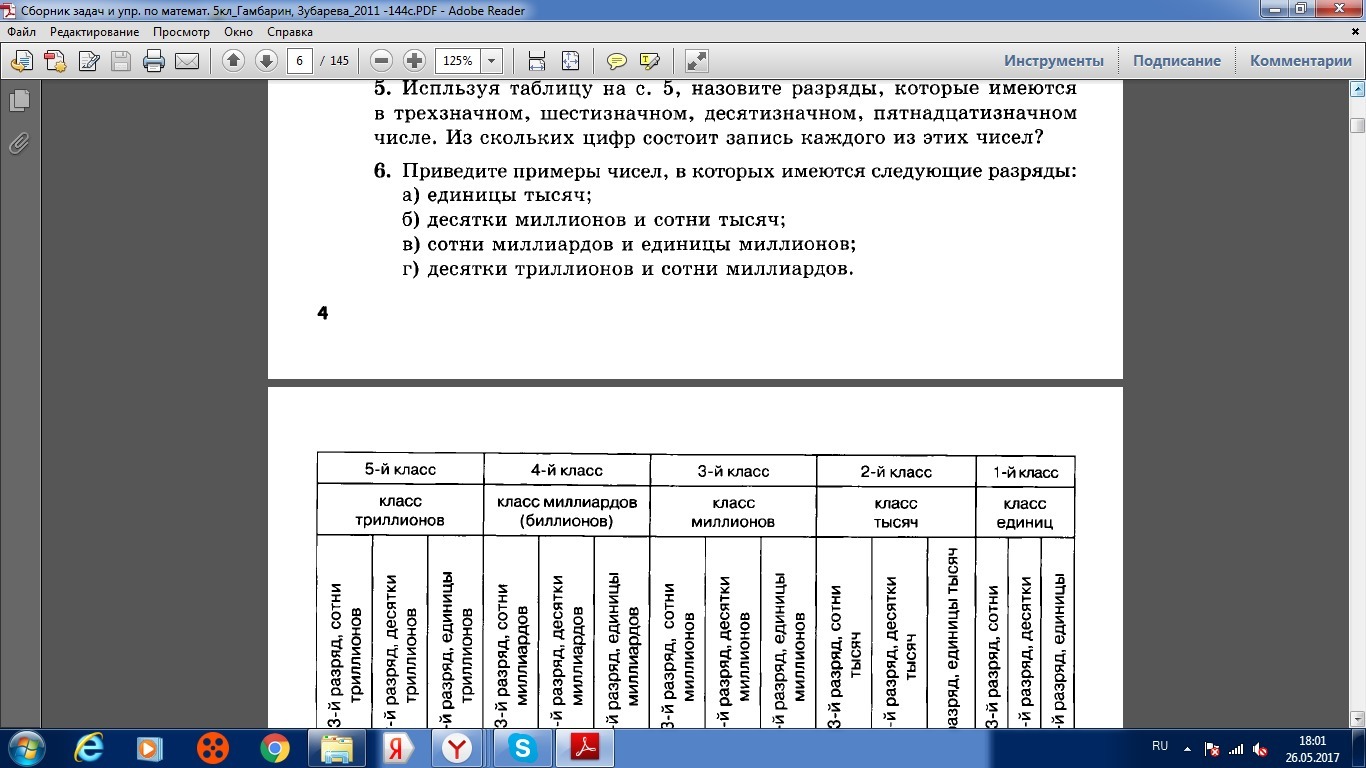
Task: Click the Save floppy disk icon
Action: (x=121, y=61)
